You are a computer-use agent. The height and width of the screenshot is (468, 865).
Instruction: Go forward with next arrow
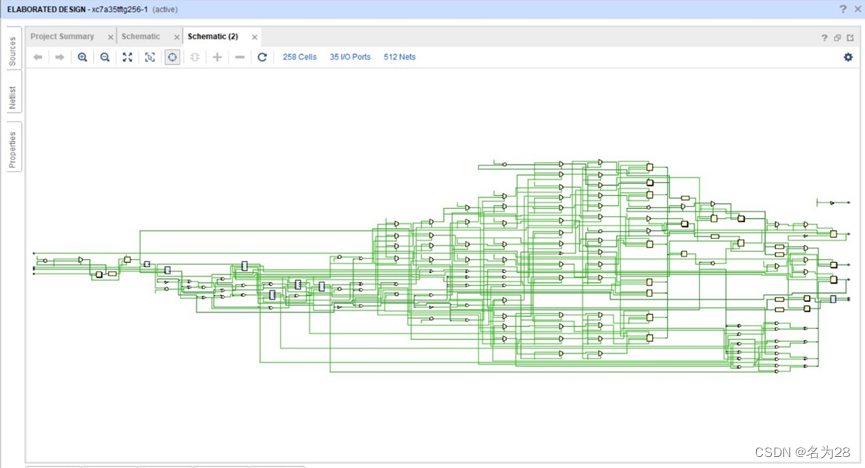point(60,57)
